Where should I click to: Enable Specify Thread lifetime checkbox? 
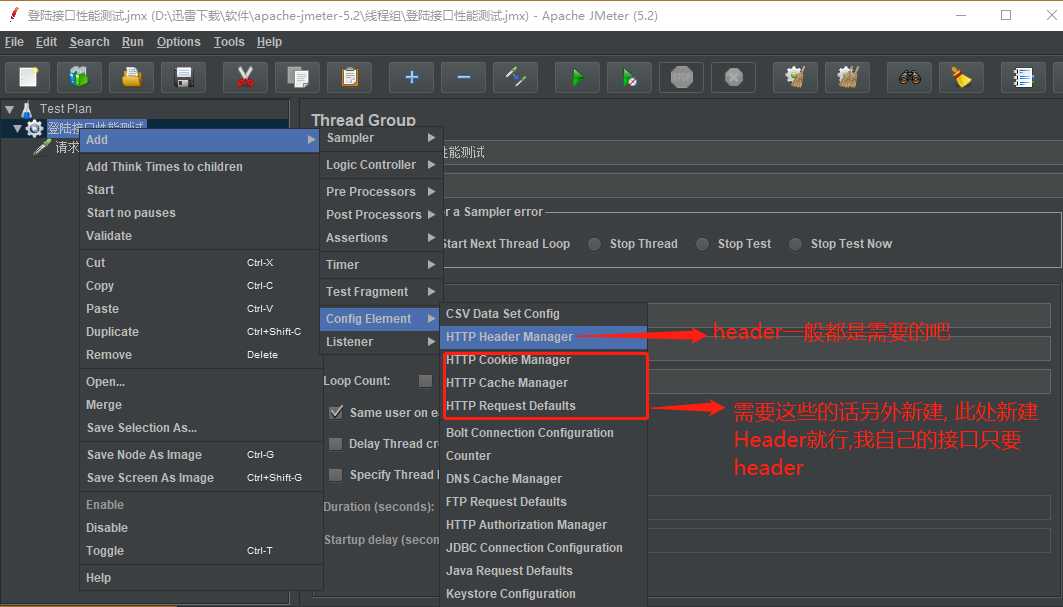click(x=335, y=475)
